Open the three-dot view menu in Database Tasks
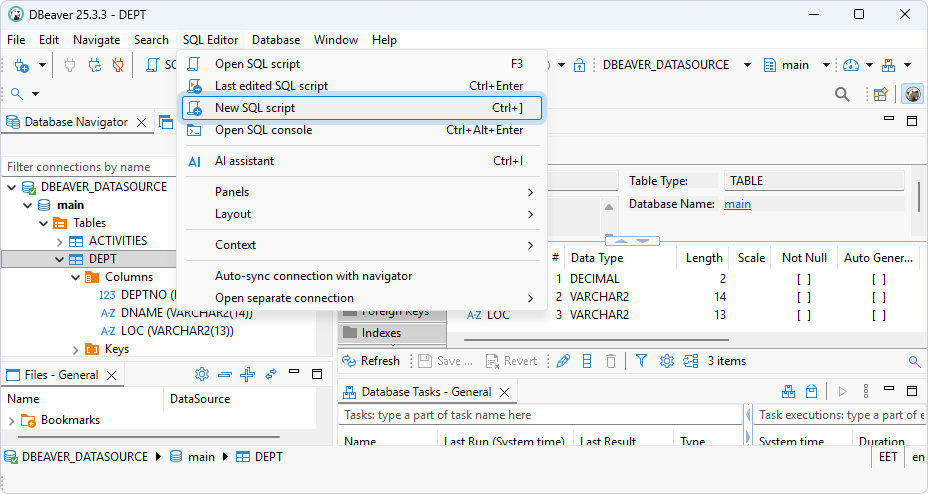The image size is (928, 494). tap(866, 391)
